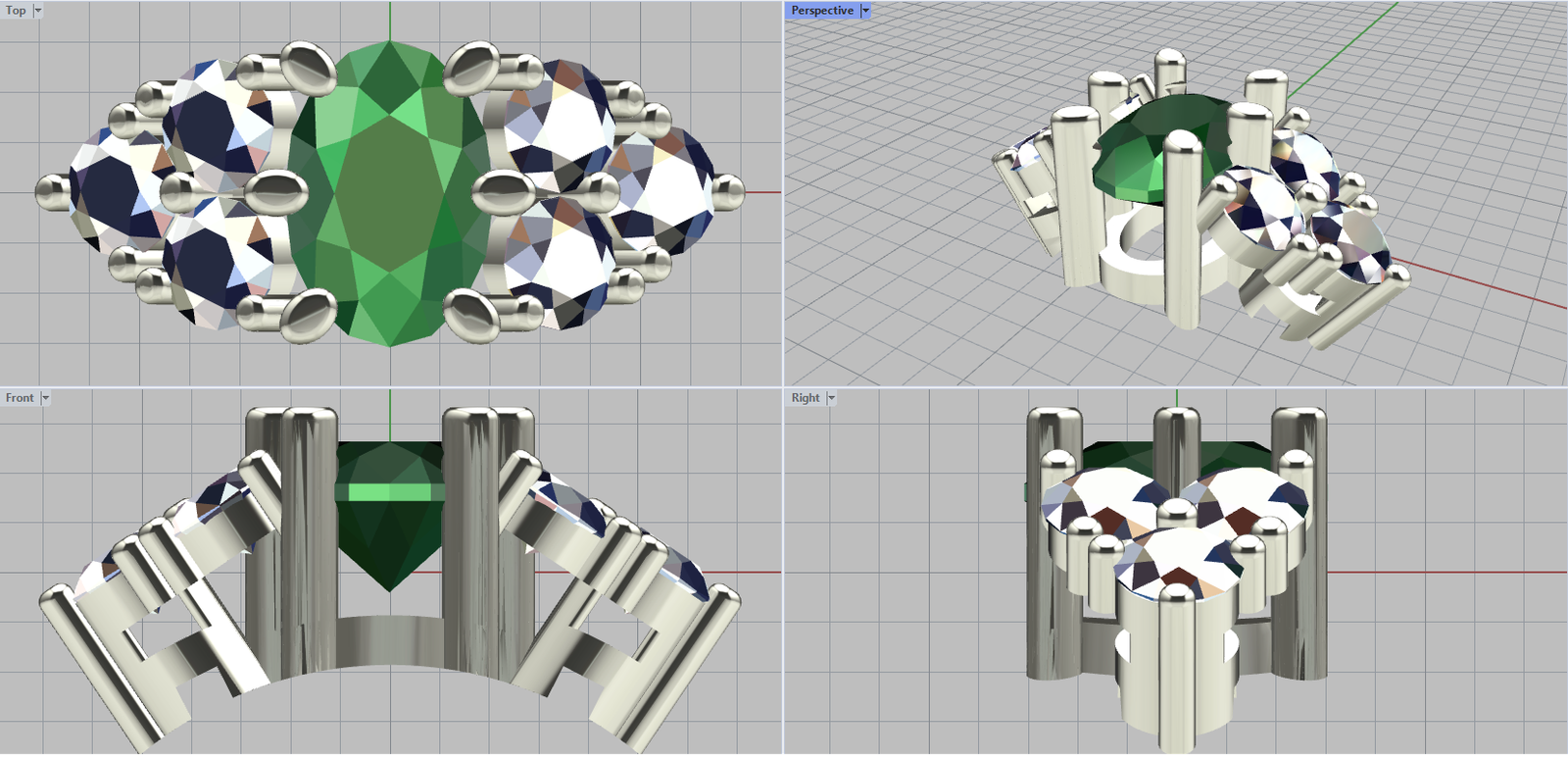
Task: Click the Top viewport title label
Action: (16, 11)
